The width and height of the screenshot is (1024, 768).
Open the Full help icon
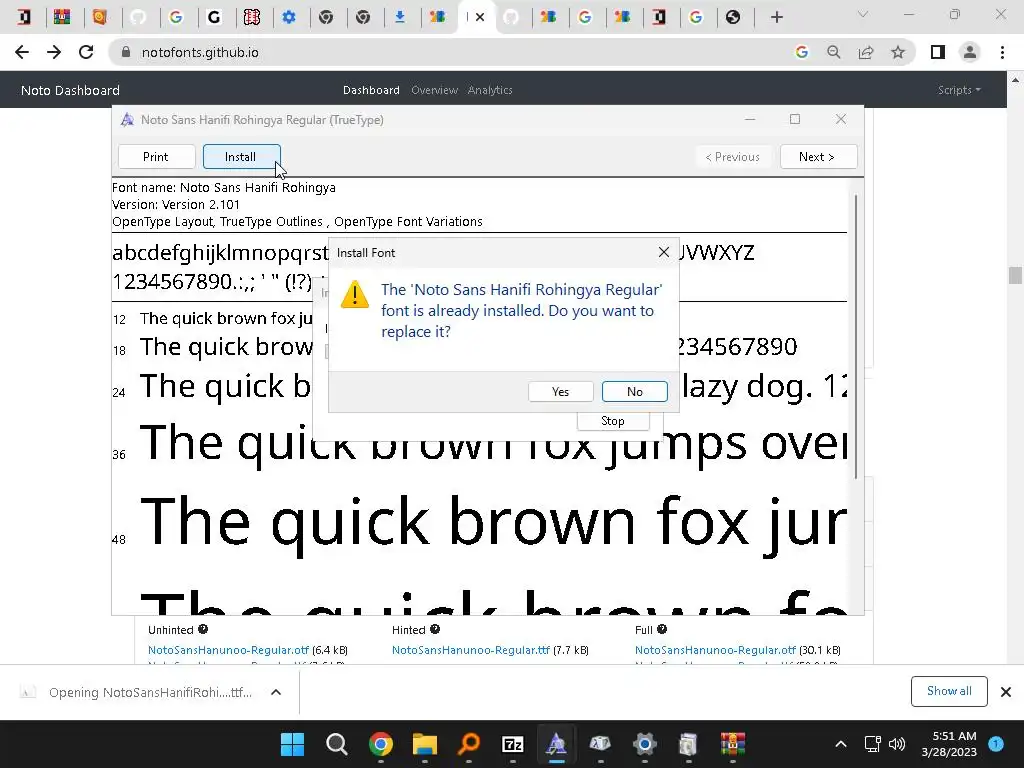(662, 629)
